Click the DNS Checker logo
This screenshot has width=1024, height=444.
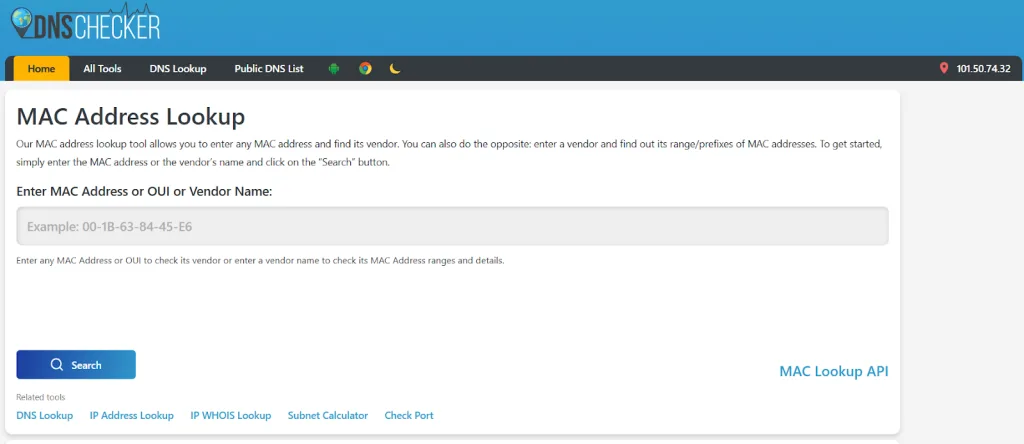(86, 23)
